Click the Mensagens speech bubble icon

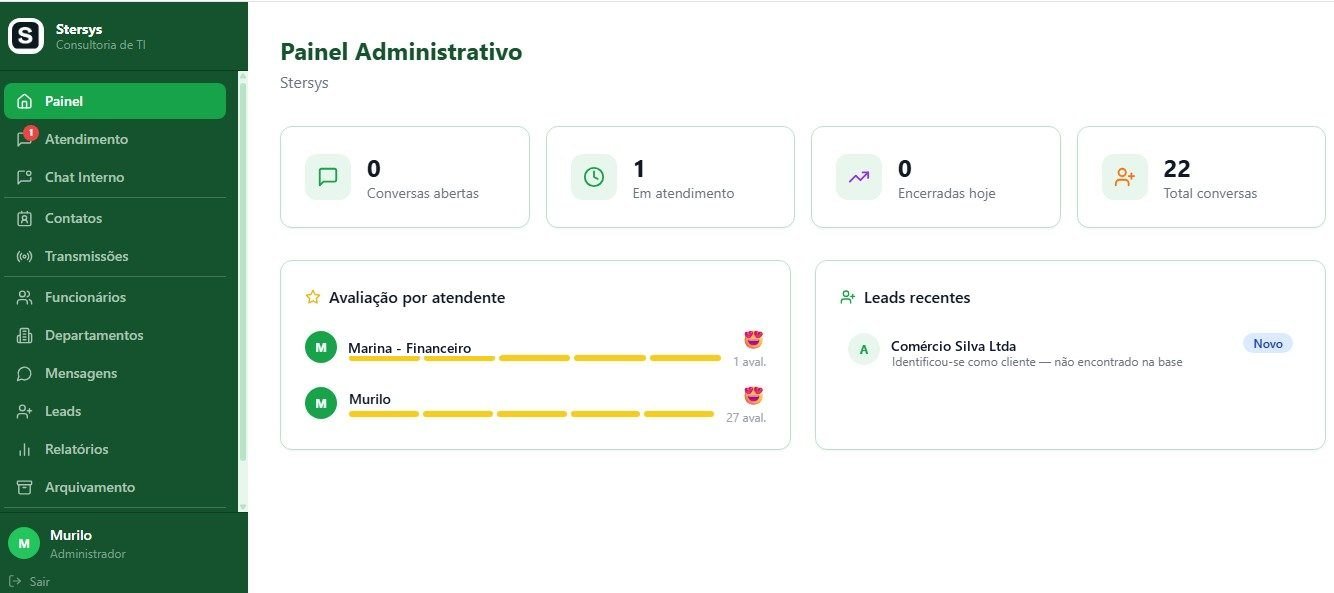tap(25, 374)
